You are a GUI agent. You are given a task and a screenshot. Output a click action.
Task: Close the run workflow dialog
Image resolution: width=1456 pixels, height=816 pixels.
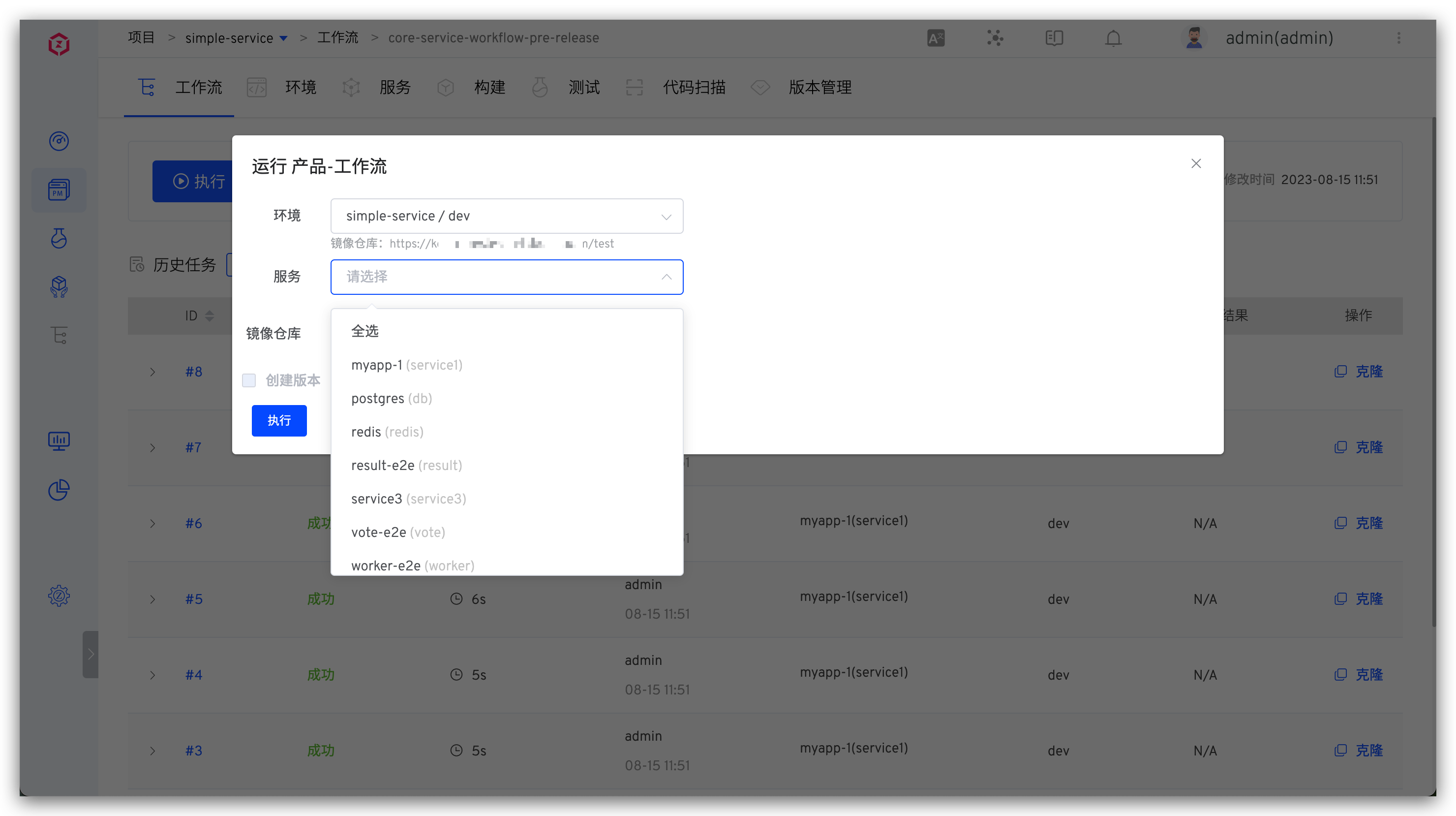tap(1196, 163)
